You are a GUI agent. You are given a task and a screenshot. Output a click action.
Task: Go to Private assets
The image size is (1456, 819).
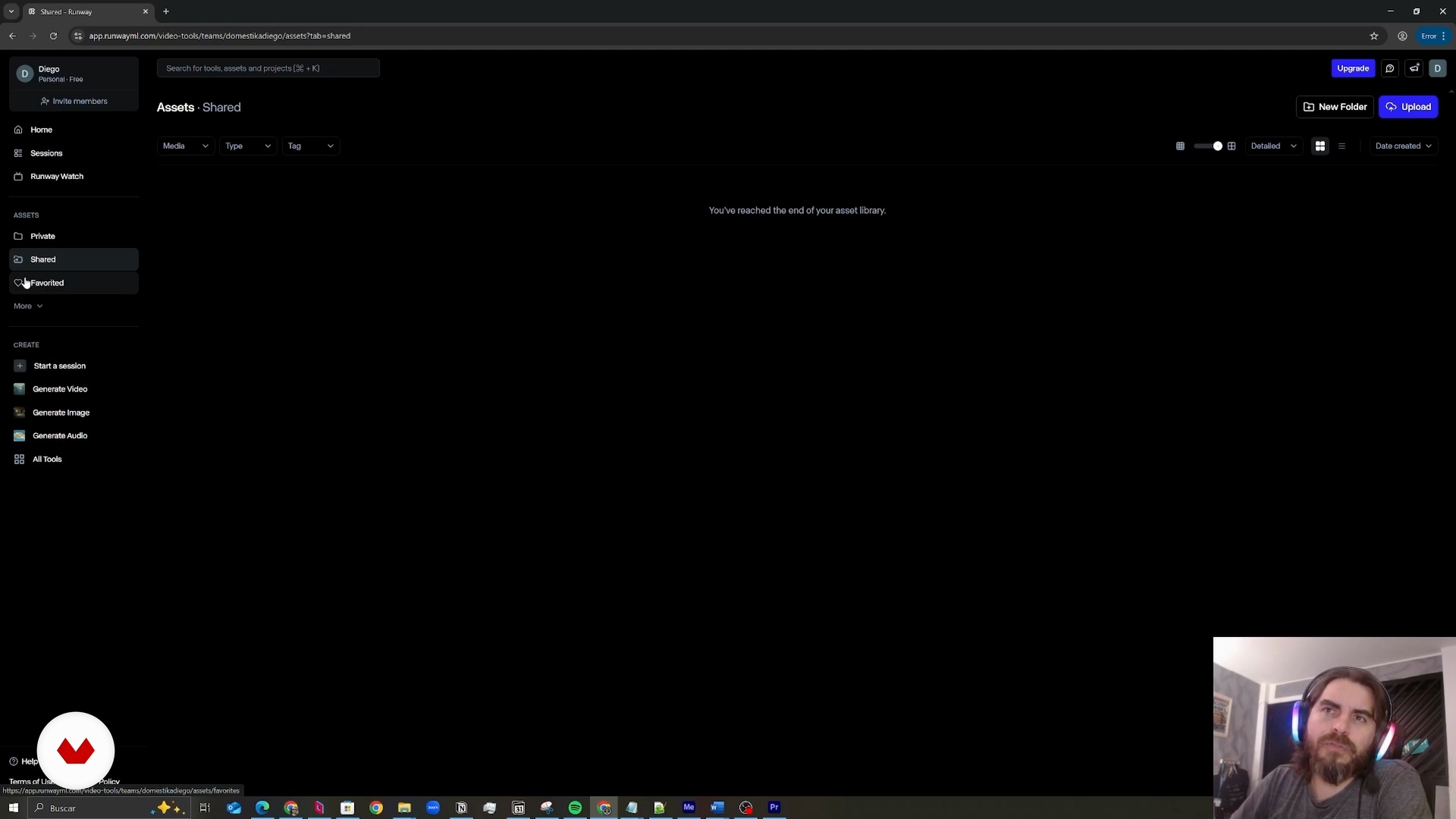tap(42, 237)
